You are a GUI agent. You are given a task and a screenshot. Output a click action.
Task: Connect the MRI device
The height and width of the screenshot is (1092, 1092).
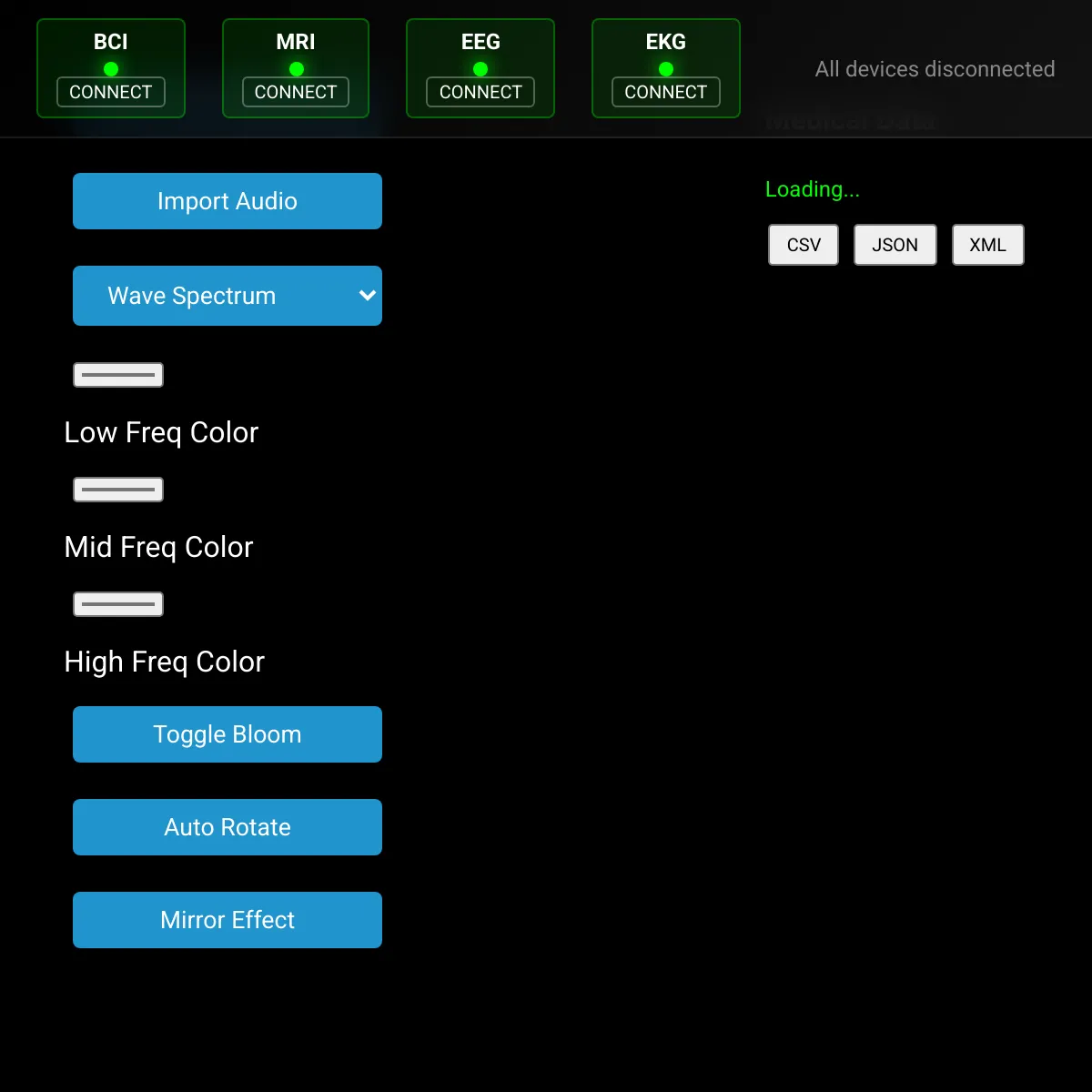tap(296, 92)
